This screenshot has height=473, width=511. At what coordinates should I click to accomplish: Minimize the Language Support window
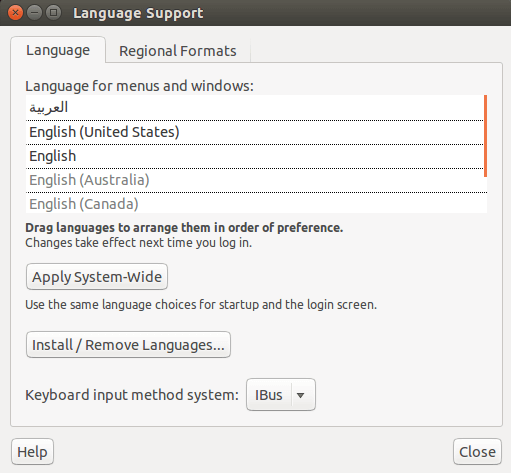coord(34,13)
